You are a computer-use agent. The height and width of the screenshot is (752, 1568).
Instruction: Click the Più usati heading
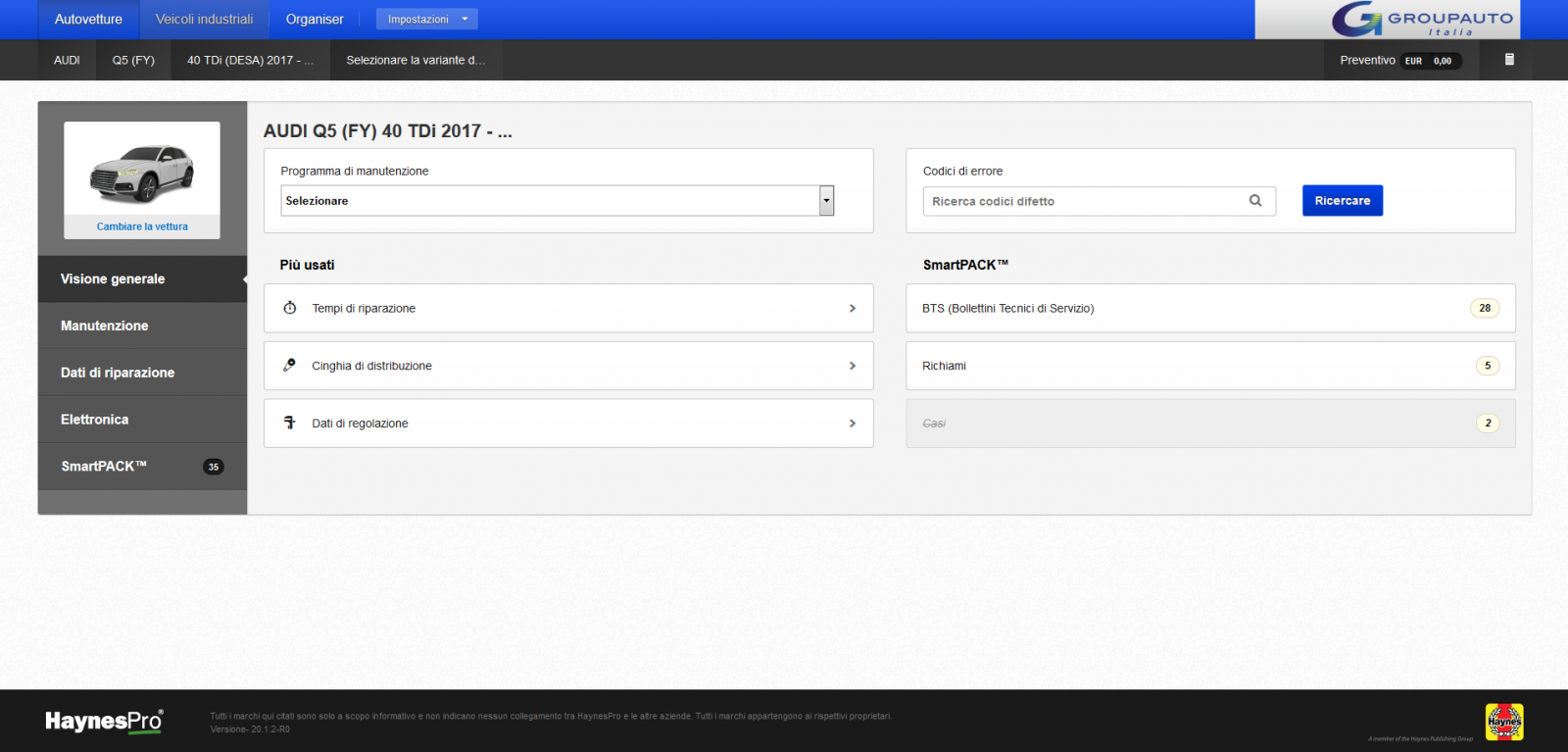click(307, 265)
